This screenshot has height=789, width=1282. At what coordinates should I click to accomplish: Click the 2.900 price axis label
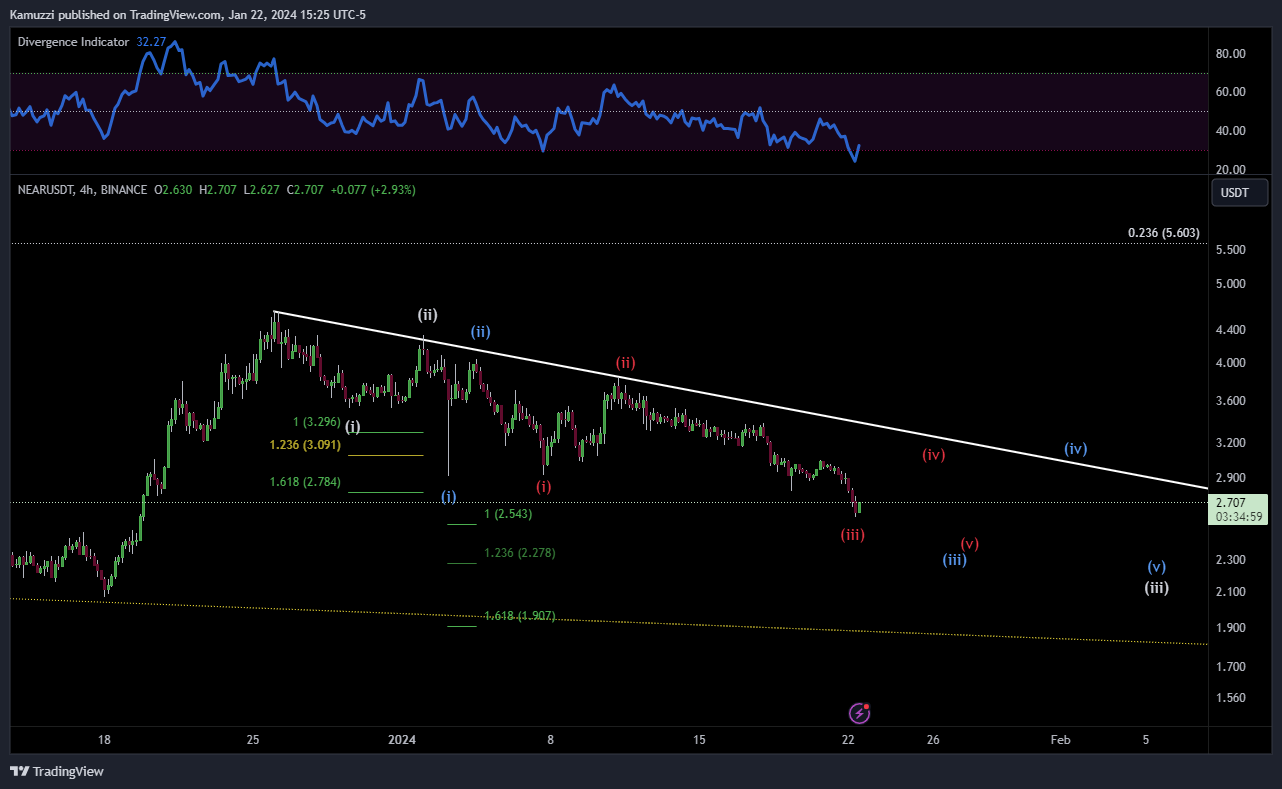click(x=1230, y=478)
